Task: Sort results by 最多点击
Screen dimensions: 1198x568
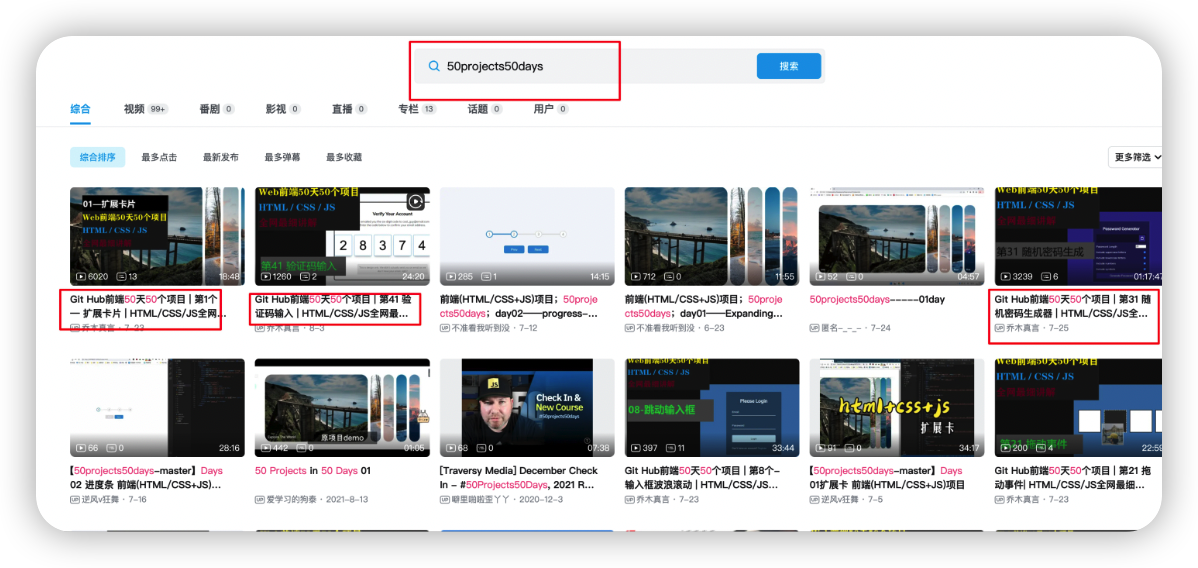Action: pyautogui.click(x=159, y=157)
